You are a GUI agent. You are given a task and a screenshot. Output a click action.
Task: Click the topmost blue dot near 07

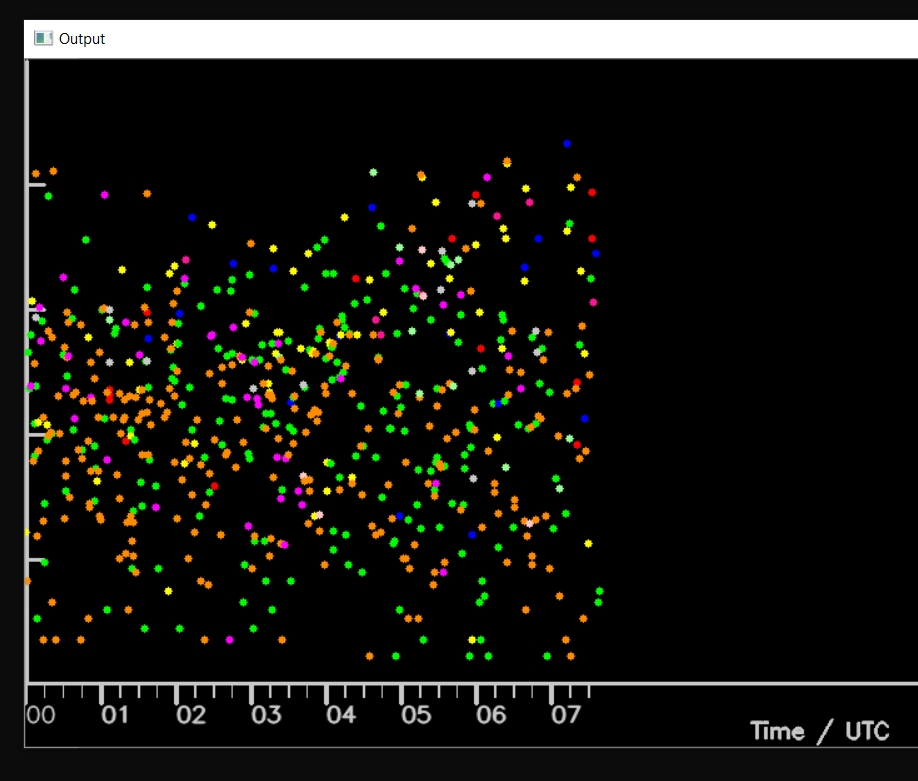click(567, 143)
